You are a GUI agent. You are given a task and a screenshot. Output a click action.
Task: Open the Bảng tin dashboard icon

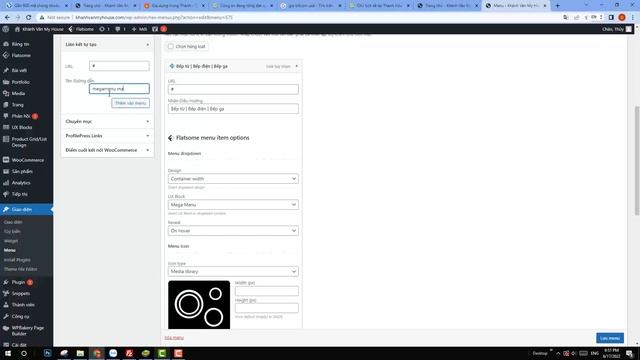coord(6,44)
